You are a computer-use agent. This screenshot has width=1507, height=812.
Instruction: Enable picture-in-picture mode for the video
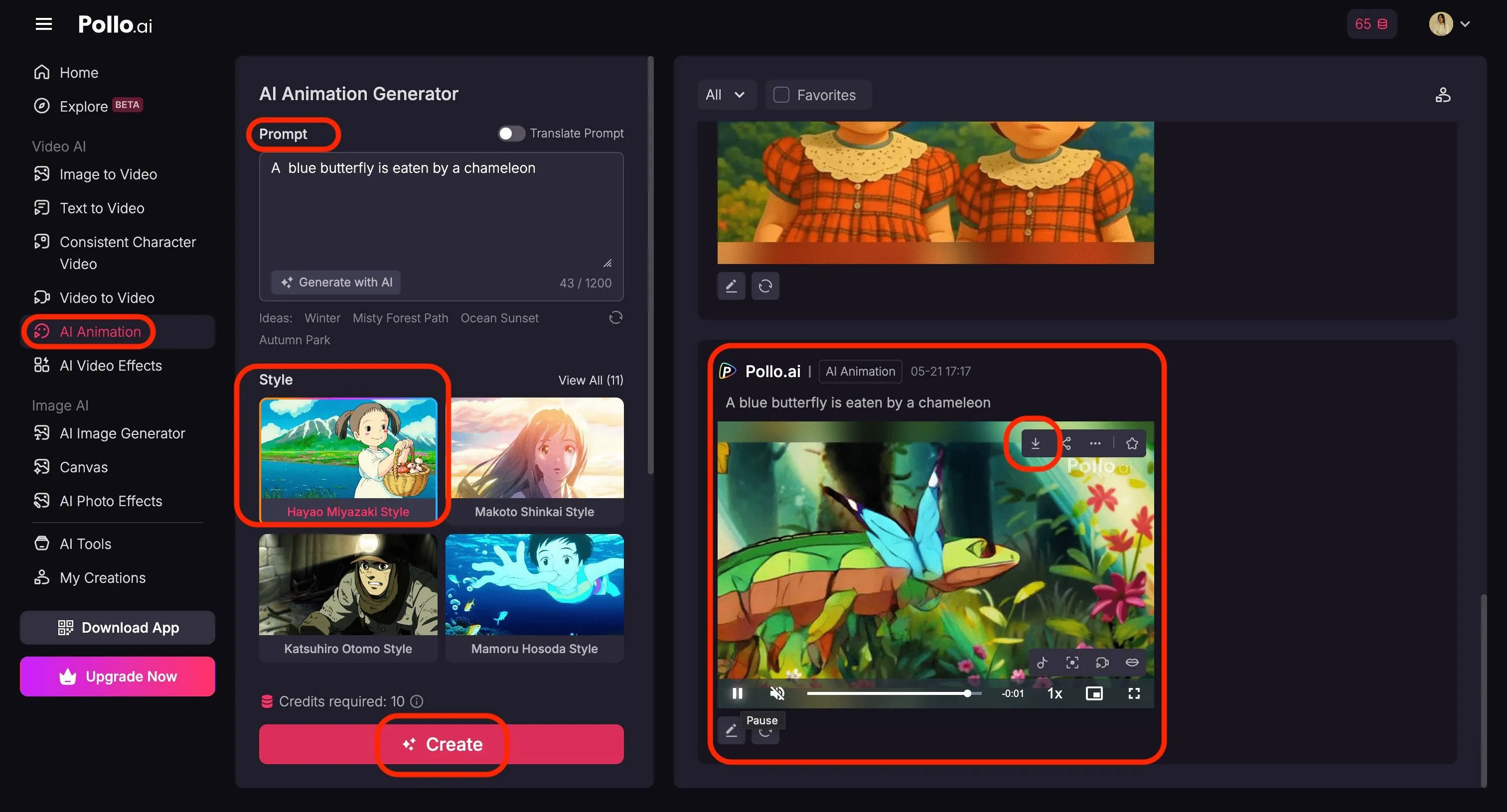1093,693
